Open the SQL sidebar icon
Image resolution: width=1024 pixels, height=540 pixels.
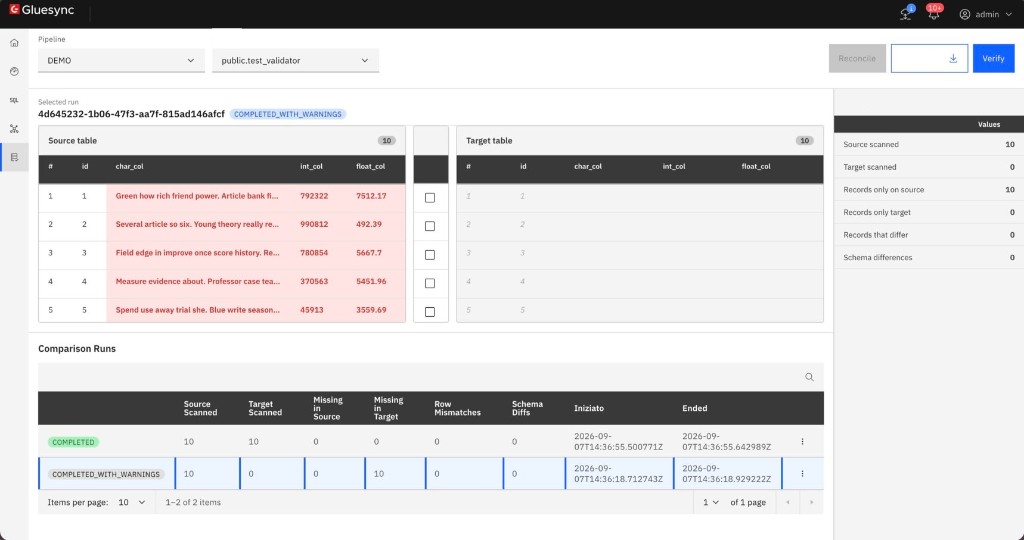coord(14,100)
